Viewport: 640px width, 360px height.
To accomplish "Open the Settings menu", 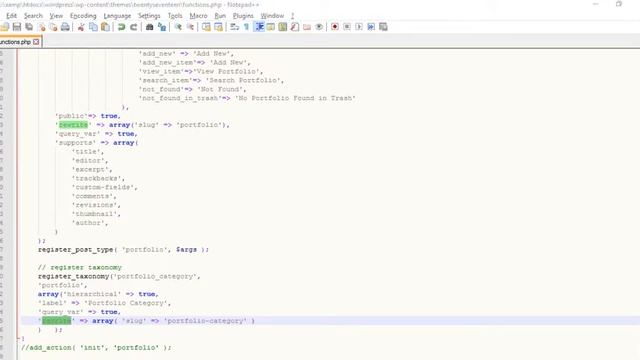I will click(149, 16).
